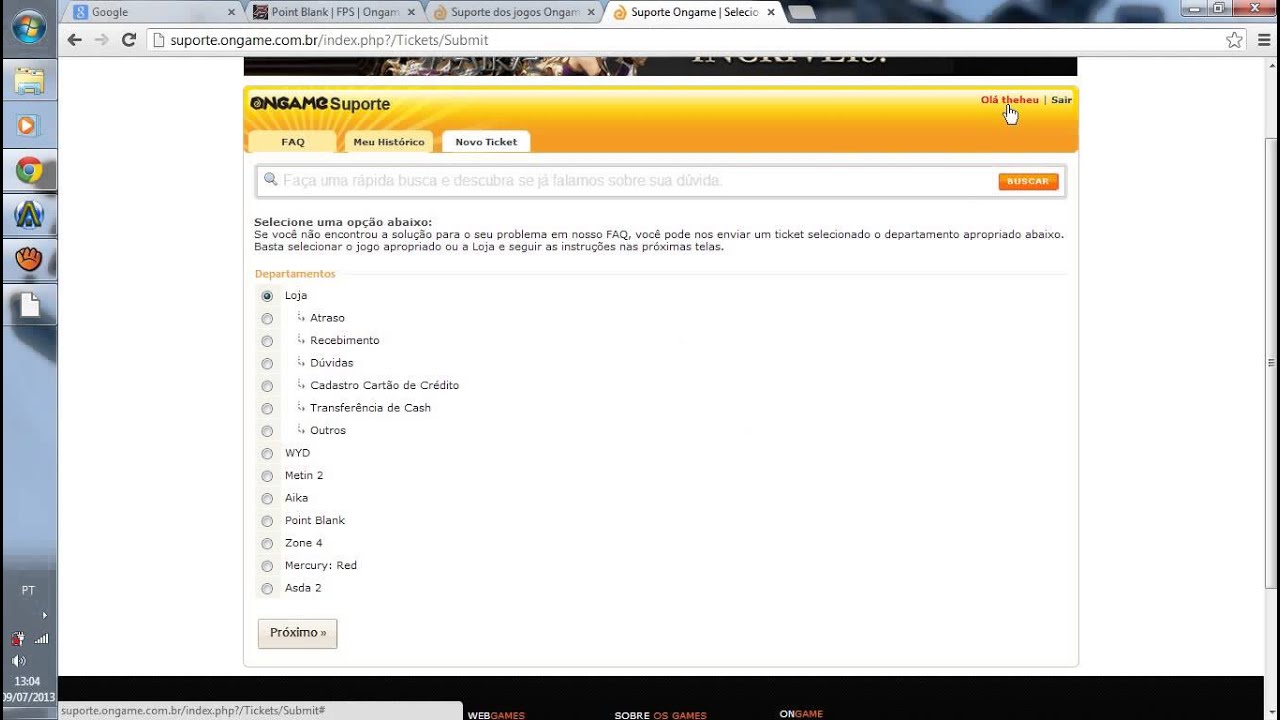Click the PT language indicator

coord(28,591)
